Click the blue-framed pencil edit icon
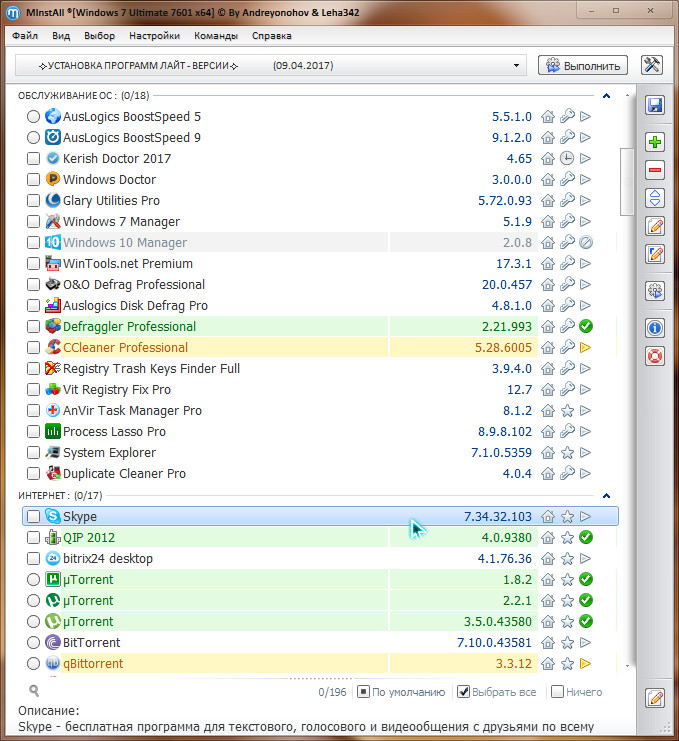Screen dimensions: 679x741 point(655,254)
